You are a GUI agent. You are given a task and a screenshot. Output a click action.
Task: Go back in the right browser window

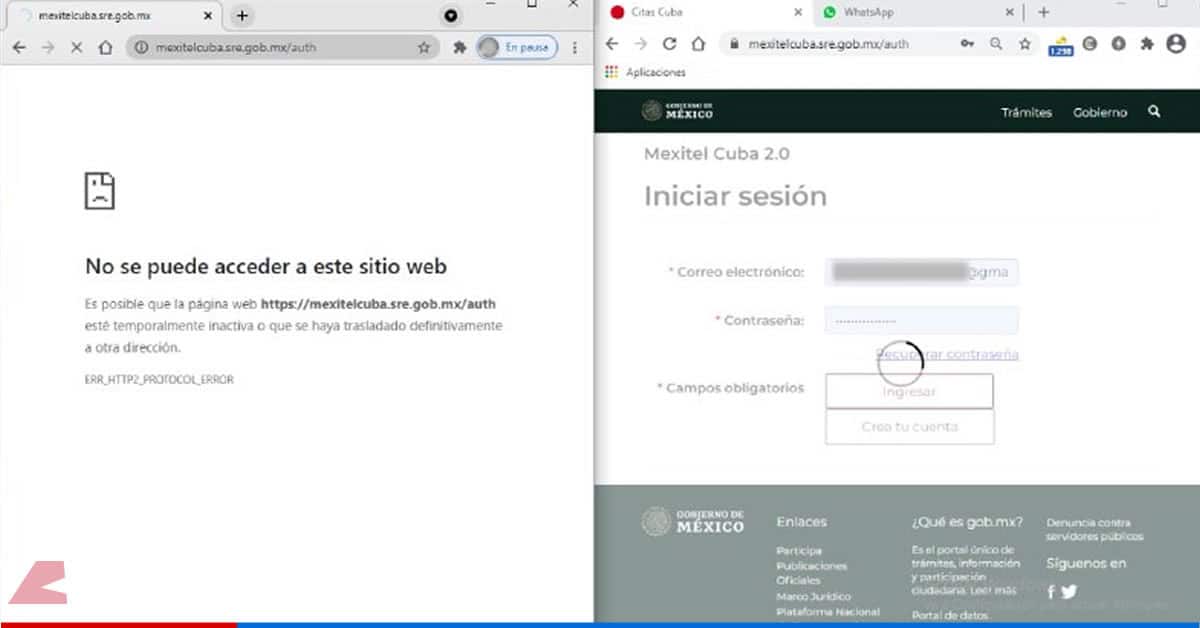613,44
